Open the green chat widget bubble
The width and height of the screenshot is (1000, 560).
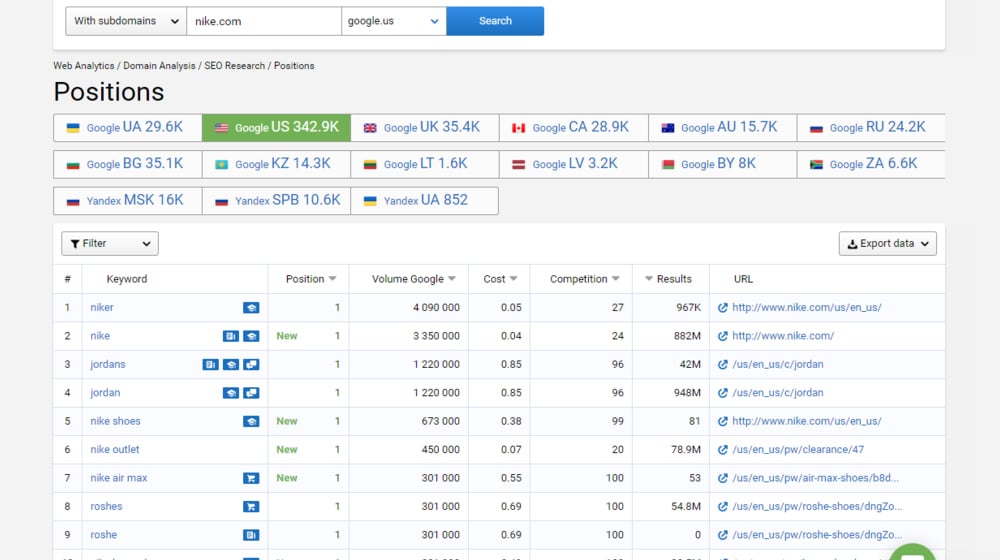pyautogui.click(x=912, y=553)
